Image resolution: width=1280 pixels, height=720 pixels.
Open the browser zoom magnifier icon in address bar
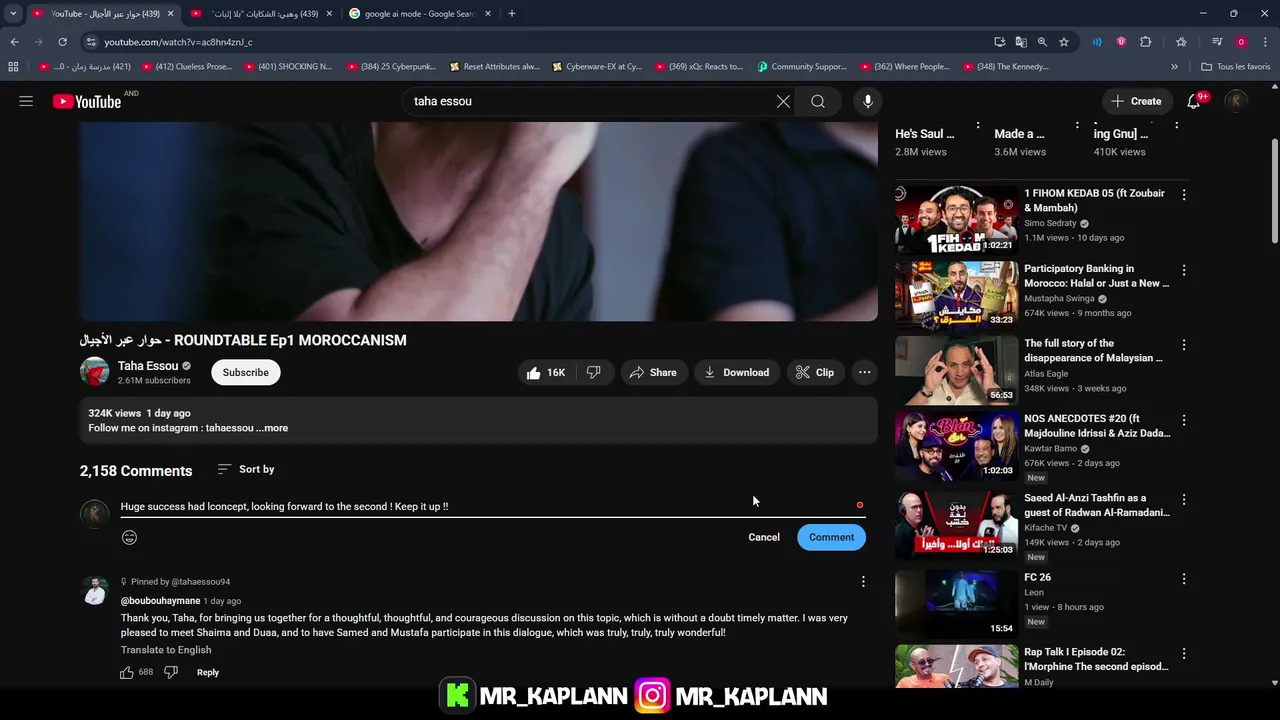[1042, 42]
